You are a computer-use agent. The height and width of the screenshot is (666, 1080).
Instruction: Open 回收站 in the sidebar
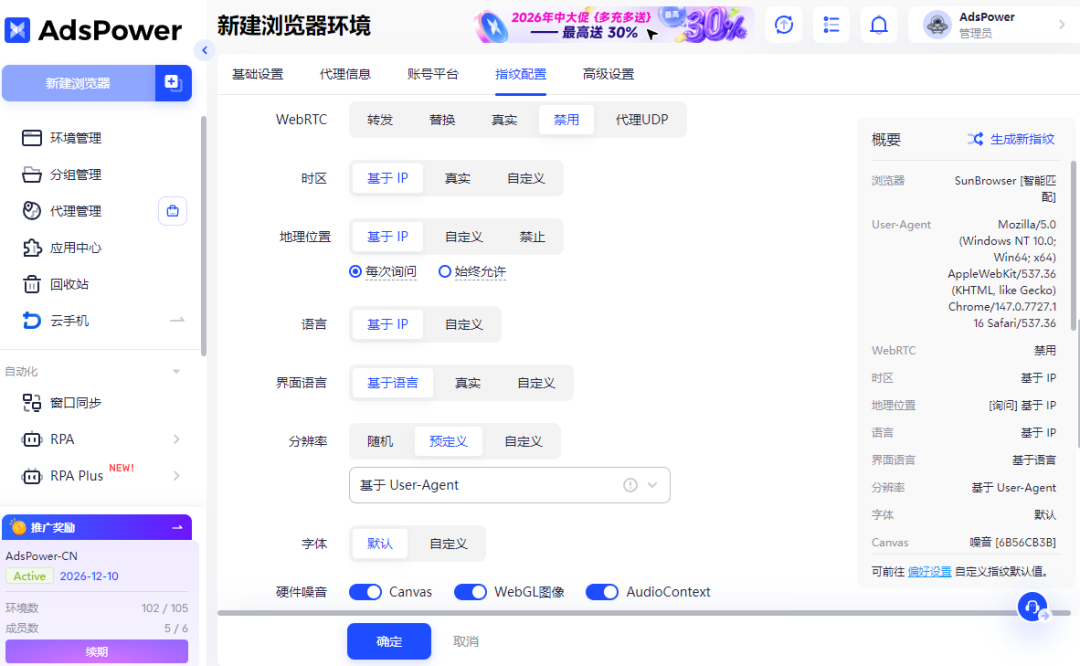[x=69, y=284]
